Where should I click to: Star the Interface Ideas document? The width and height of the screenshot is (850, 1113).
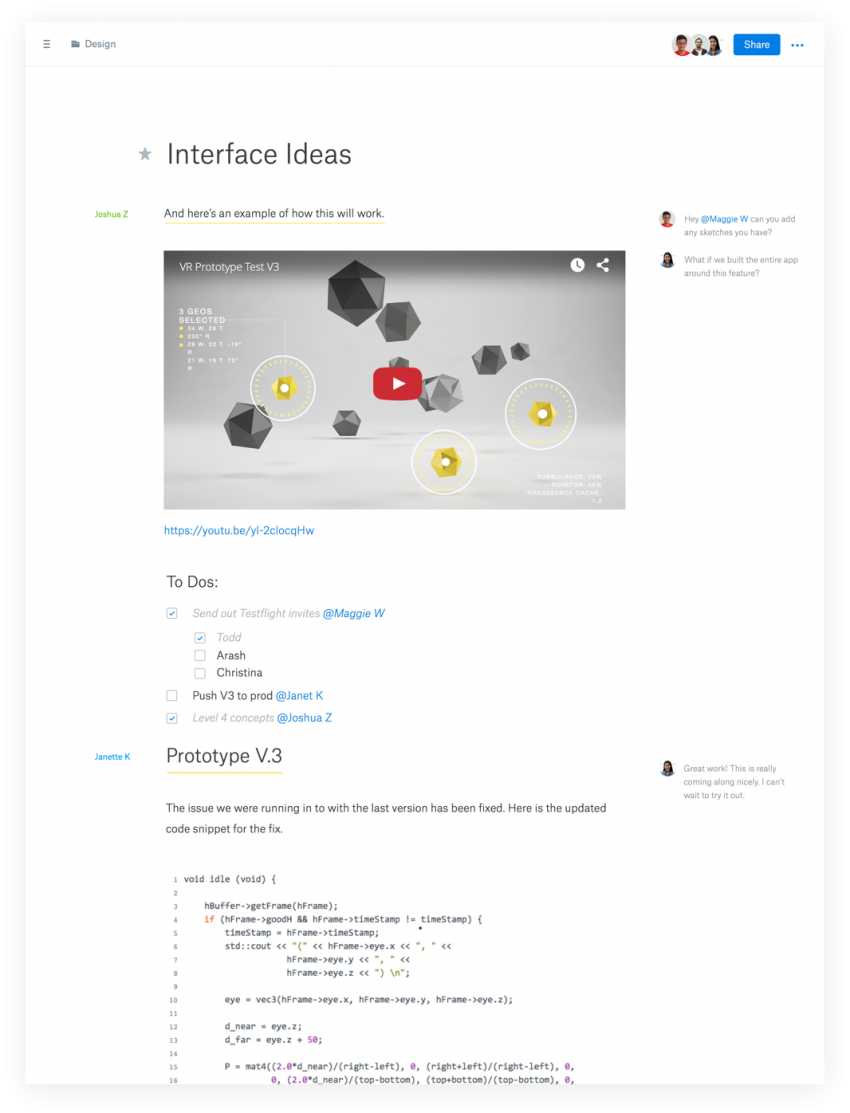coord(145,154)
